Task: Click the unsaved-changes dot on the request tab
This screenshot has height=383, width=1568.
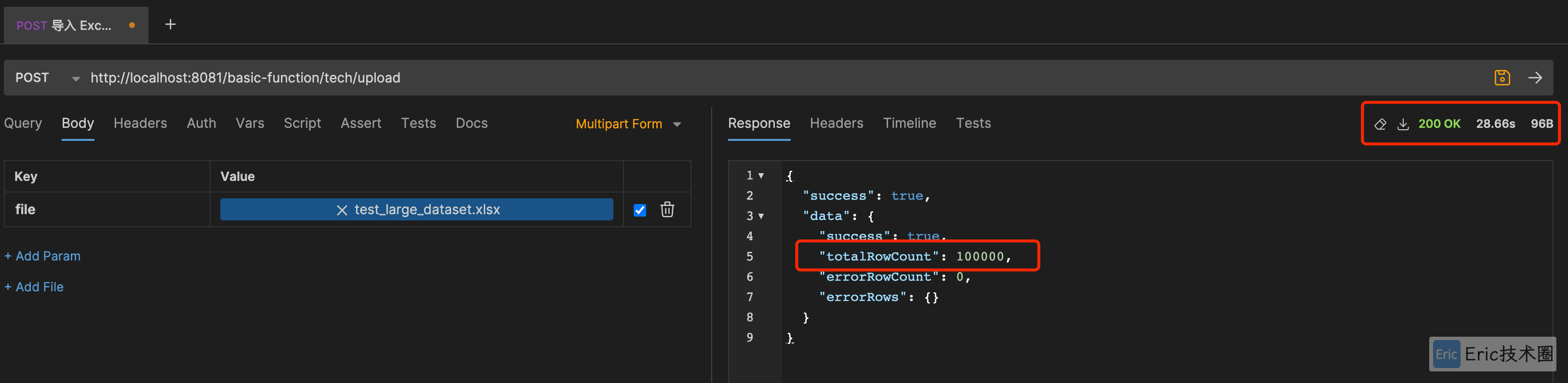Action: (x=132, y=26)
